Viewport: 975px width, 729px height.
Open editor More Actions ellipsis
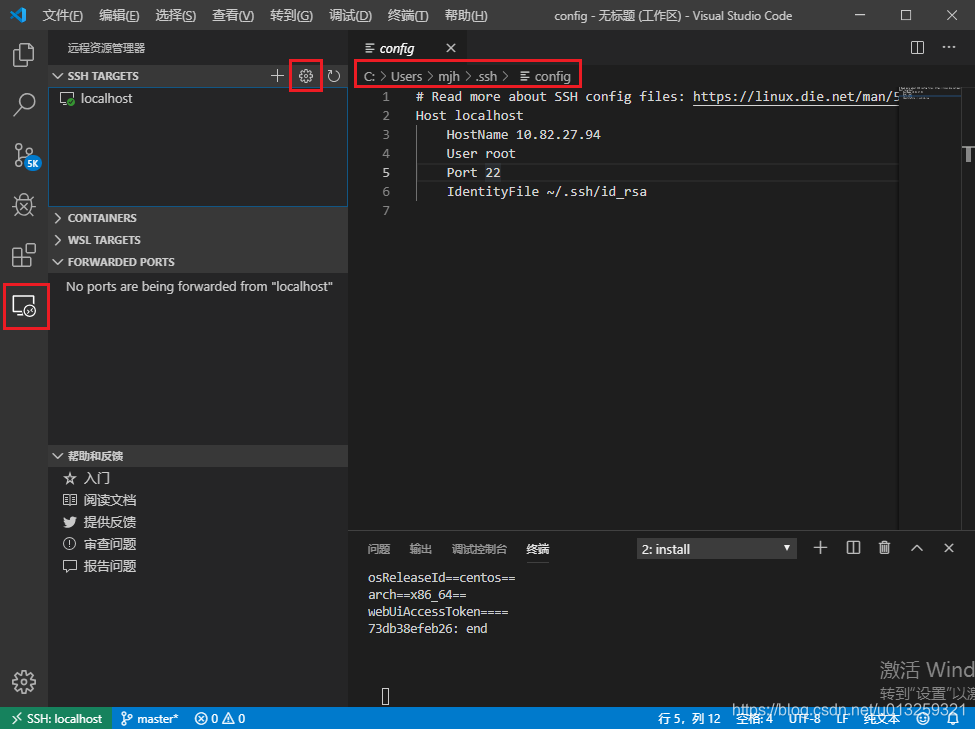(948, 48)
